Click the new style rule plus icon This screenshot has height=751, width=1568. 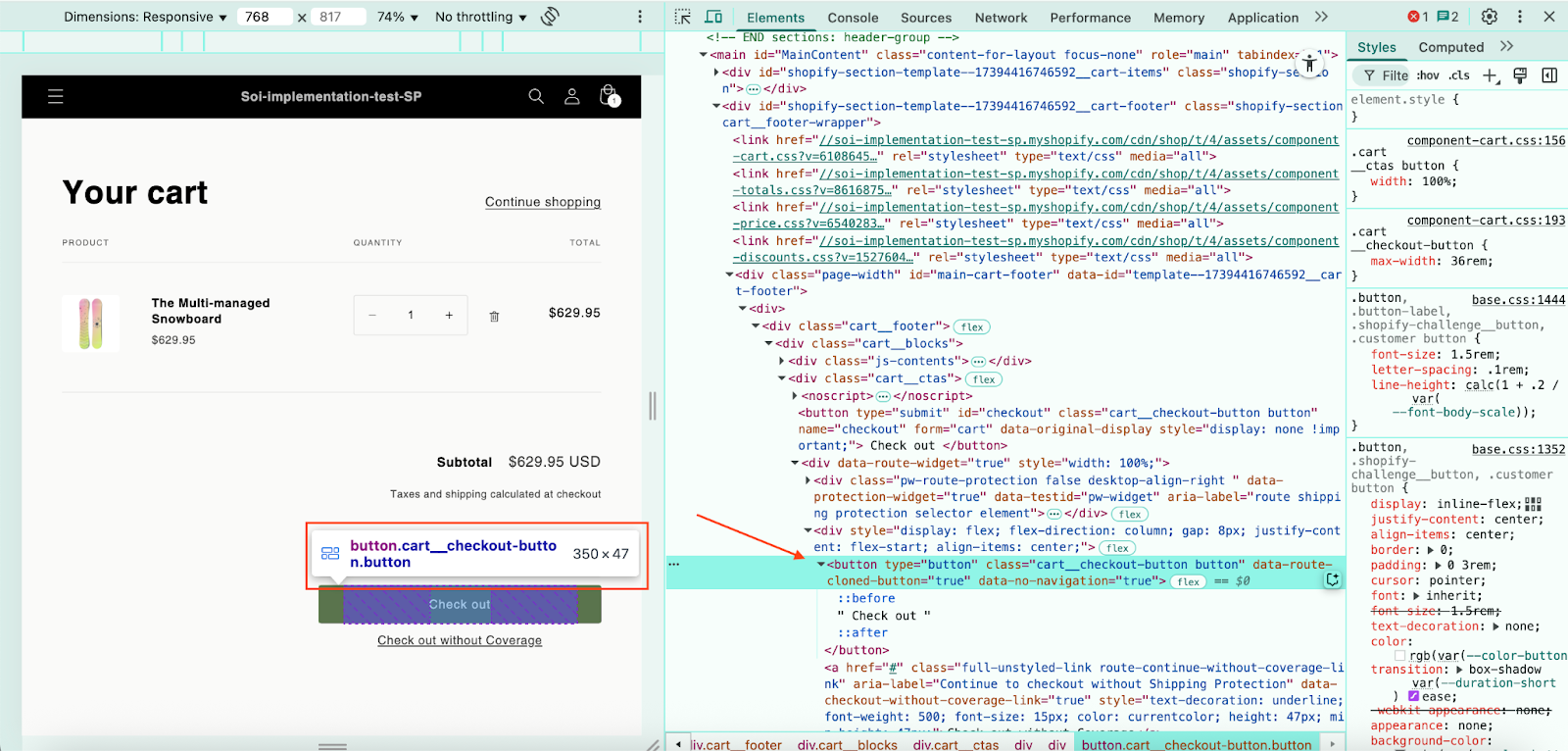point(1491,75)
